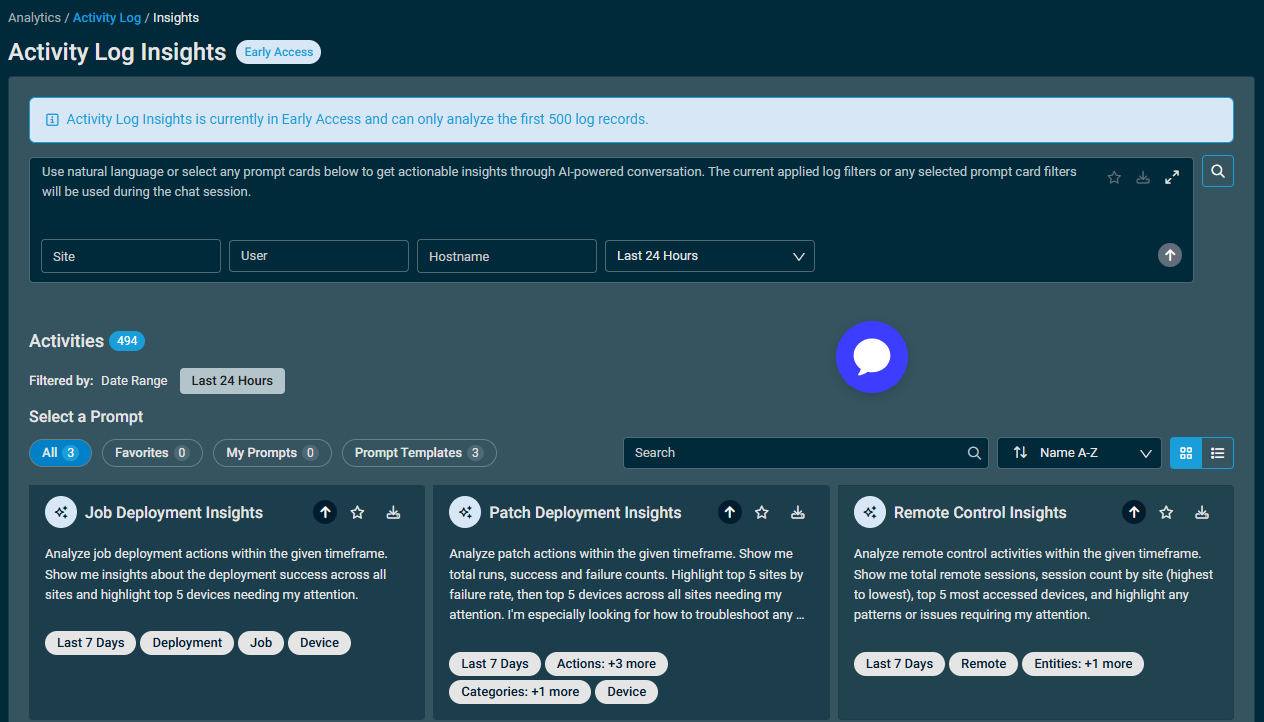Favorite the current prompt with the star icon
The width and height of the screenshot is (1264, 722).
[1114, 177]
